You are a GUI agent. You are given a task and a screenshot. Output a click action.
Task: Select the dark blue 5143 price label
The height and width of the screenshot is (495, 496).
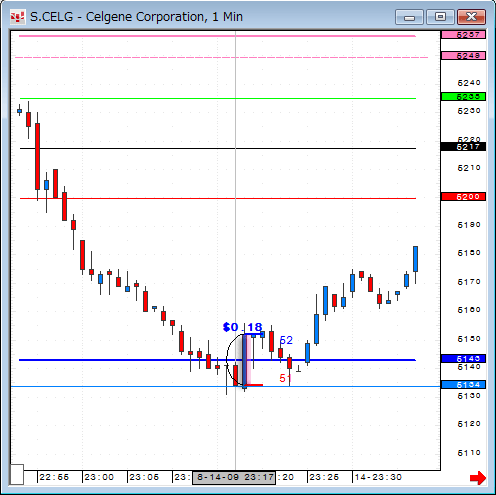(463, 359)
